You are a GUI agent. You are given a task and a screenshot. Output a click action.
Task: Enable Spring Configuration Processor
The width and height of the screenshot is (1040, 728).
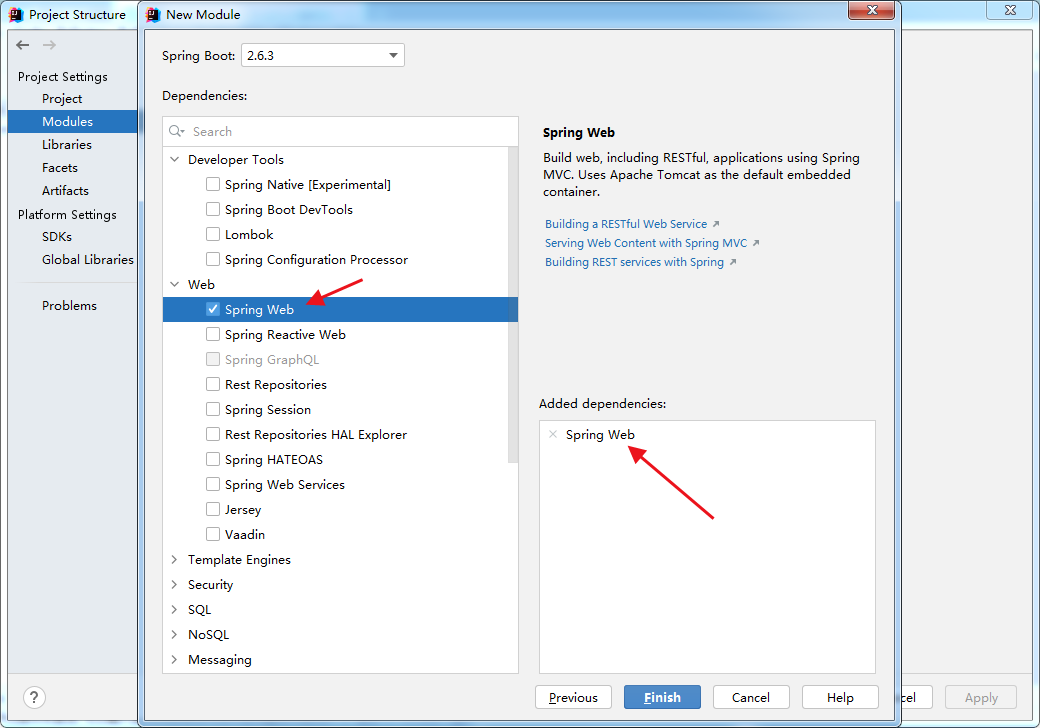click(213, 259)
